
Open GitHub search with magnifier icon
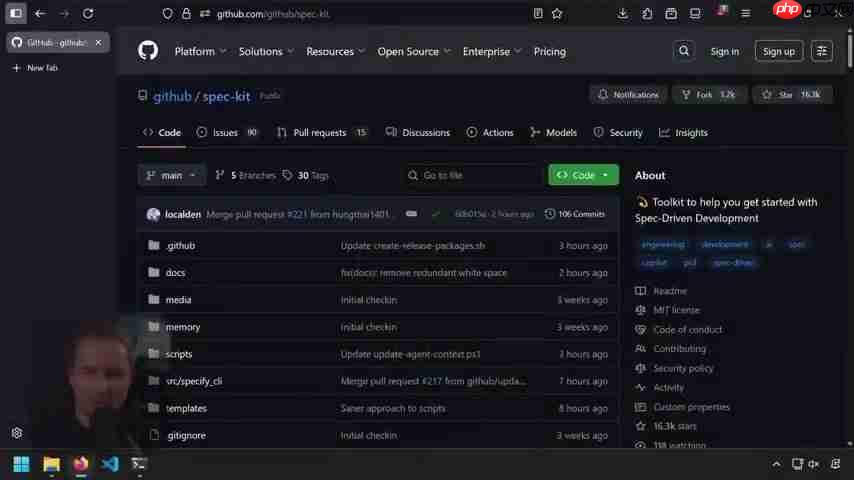(x=684, y=51)
